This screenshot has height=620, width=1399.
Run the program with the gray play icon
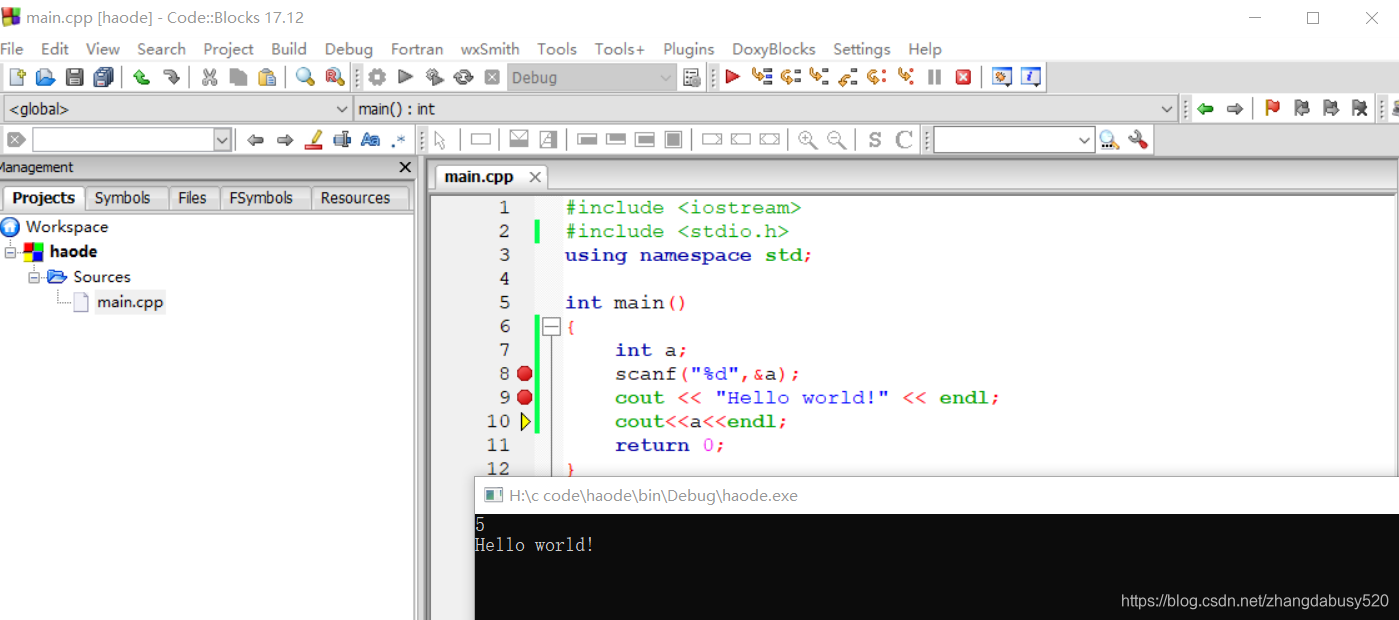pos(405,77)
